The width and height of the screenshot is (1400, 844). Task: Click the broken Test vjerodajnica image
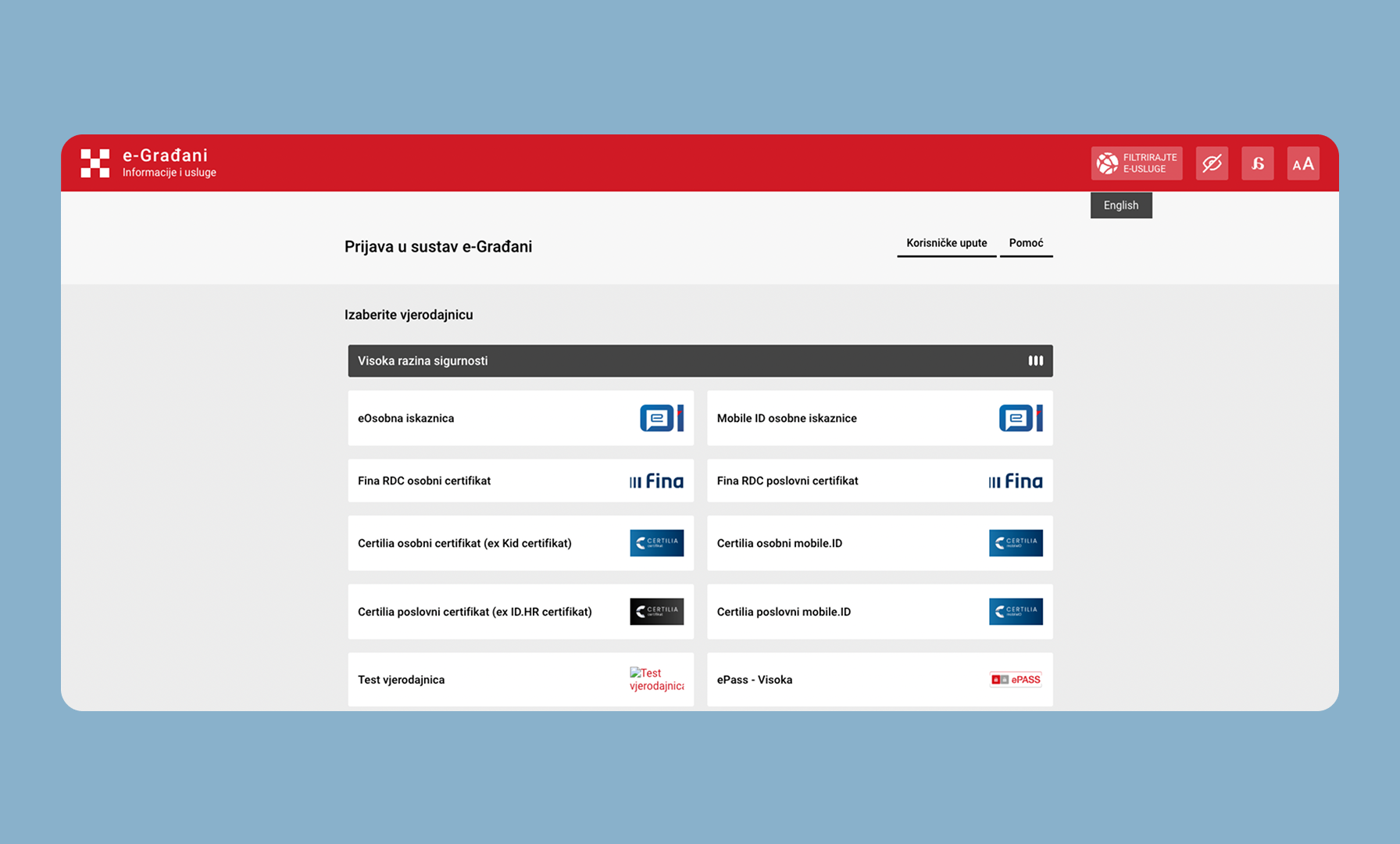pyautogui.click(x=656, y=679)
